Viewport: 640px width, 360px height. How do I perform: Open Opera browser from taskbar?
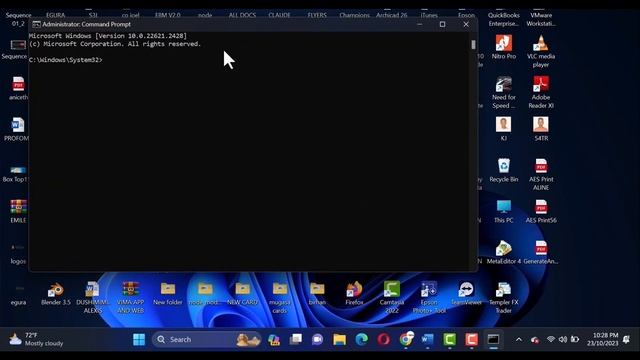point(383,339)
